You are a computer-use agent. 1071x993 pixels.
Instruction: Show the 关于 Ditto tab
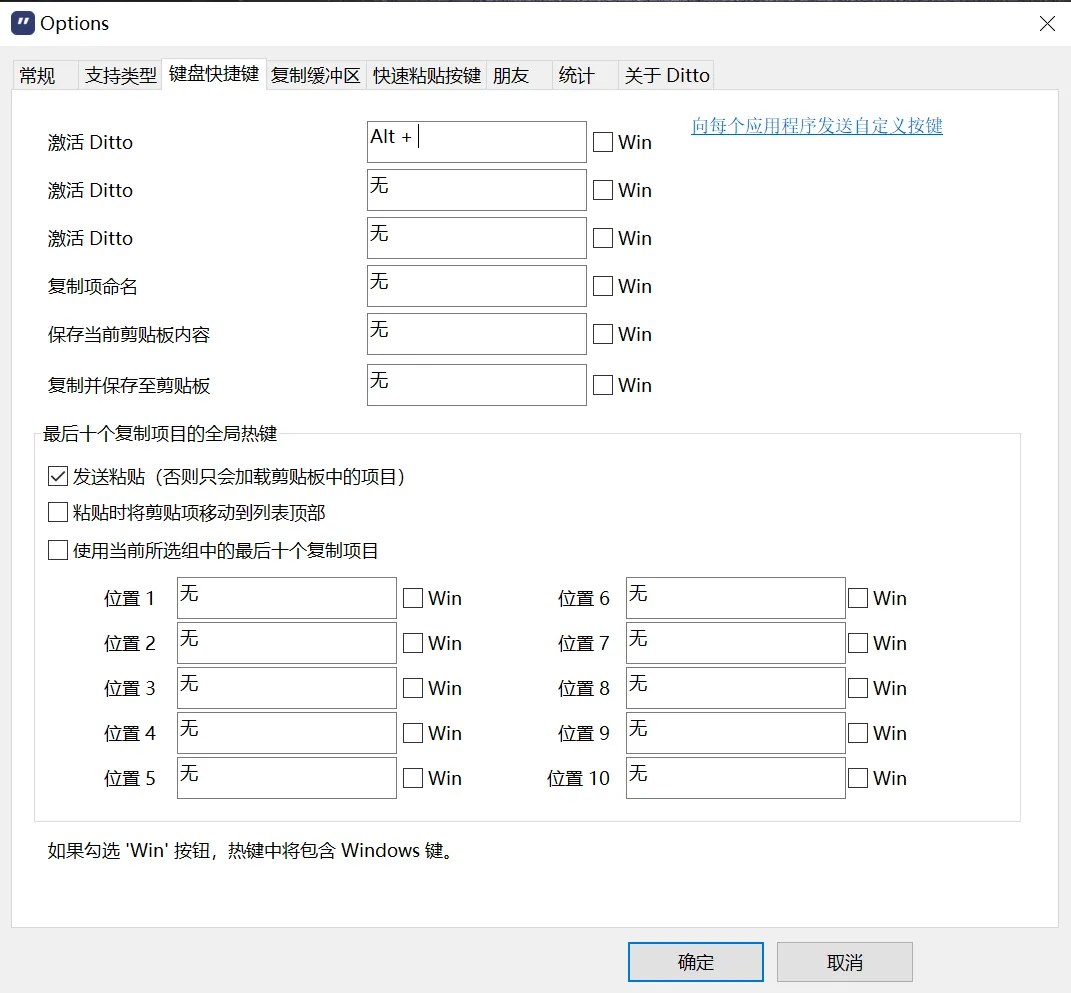[667, 75]
